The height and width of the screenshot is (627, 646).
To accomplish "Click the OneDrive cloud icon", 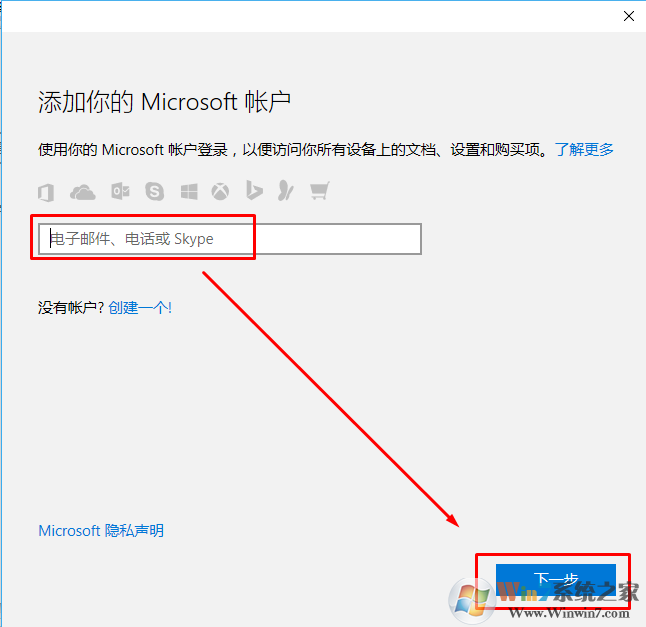I will click(x=83, y=192).
